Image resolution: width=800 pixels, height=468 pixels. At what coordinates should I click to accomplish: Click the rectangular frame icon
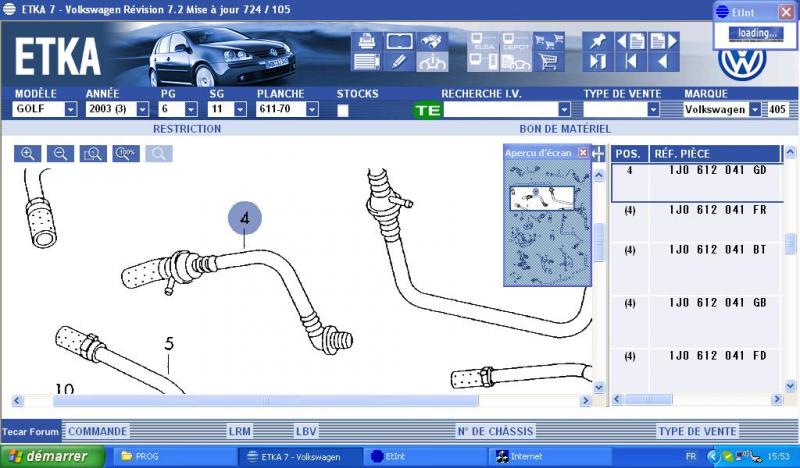pos(399,41)
